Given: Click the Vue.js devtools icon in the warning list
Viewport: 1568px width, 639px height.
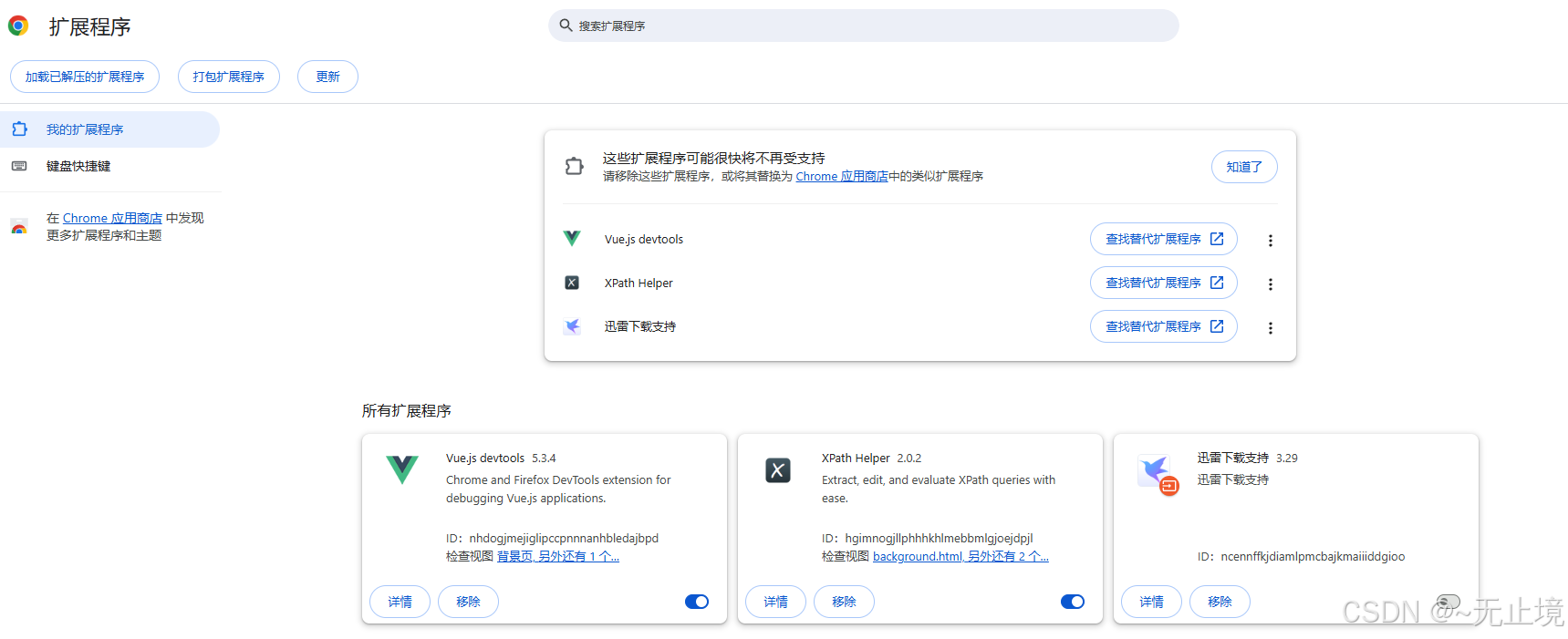Looking at the screenshot, I should [572, 238].
